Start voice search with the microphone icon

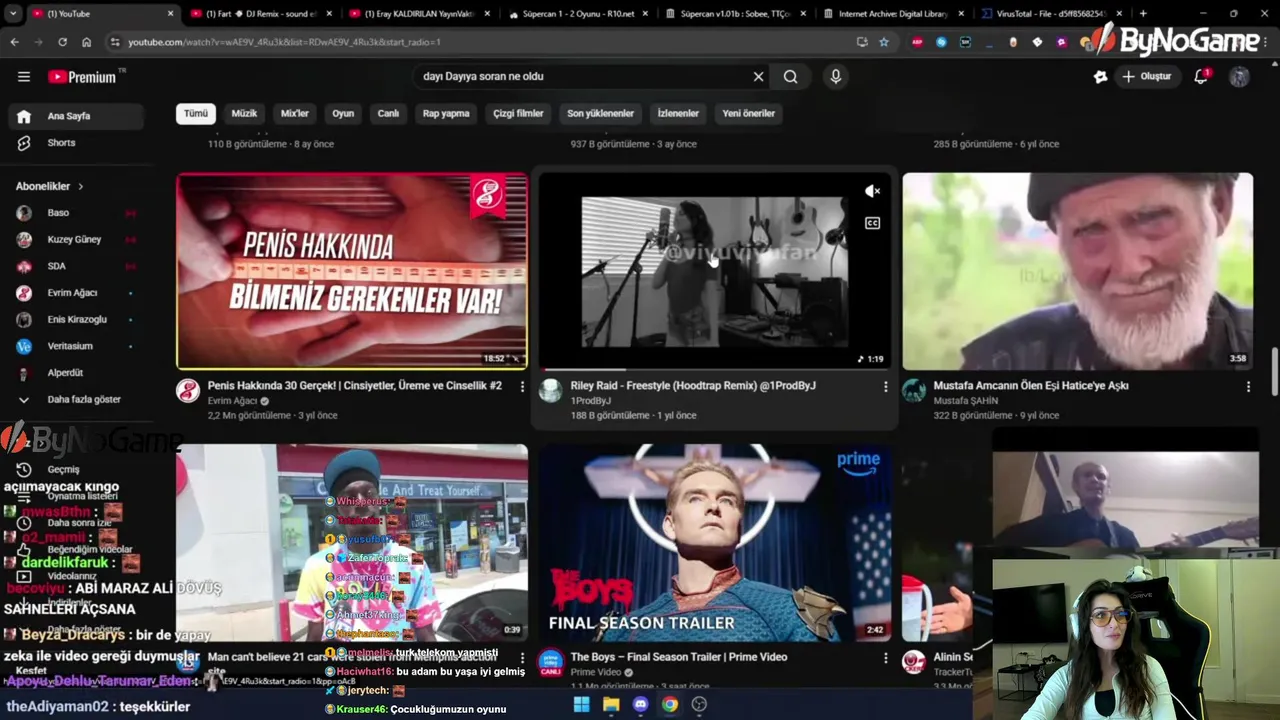pyautogui.click(x=836, y=76)
